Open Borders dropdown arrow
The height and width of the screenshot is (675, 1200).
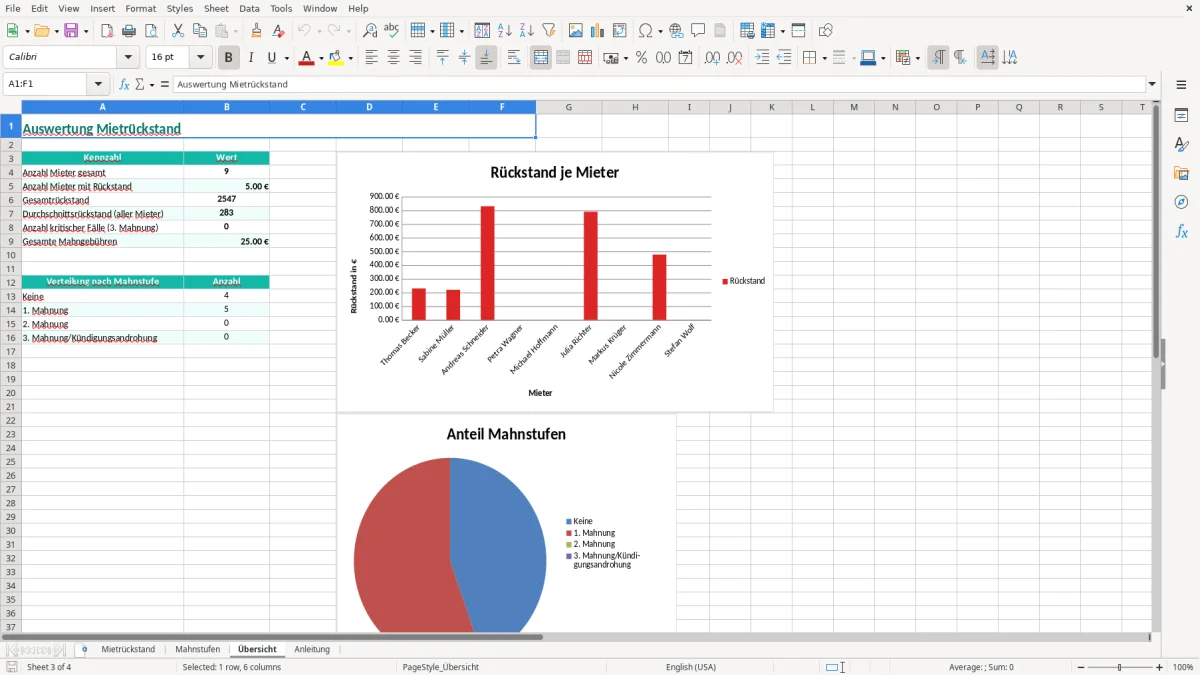(x=824, y=58)
